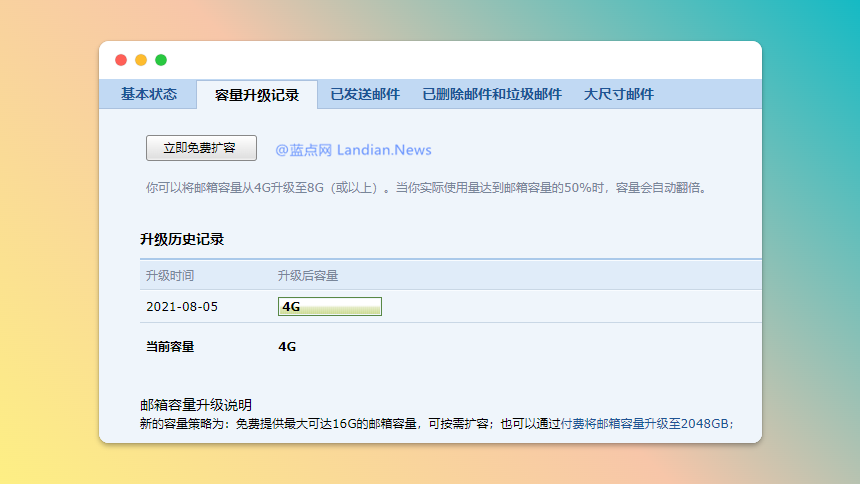Image resolution: width=860 pixels, height=484 pixels.
Task: Click the 4G capacity progress bar
Action: 329,307
